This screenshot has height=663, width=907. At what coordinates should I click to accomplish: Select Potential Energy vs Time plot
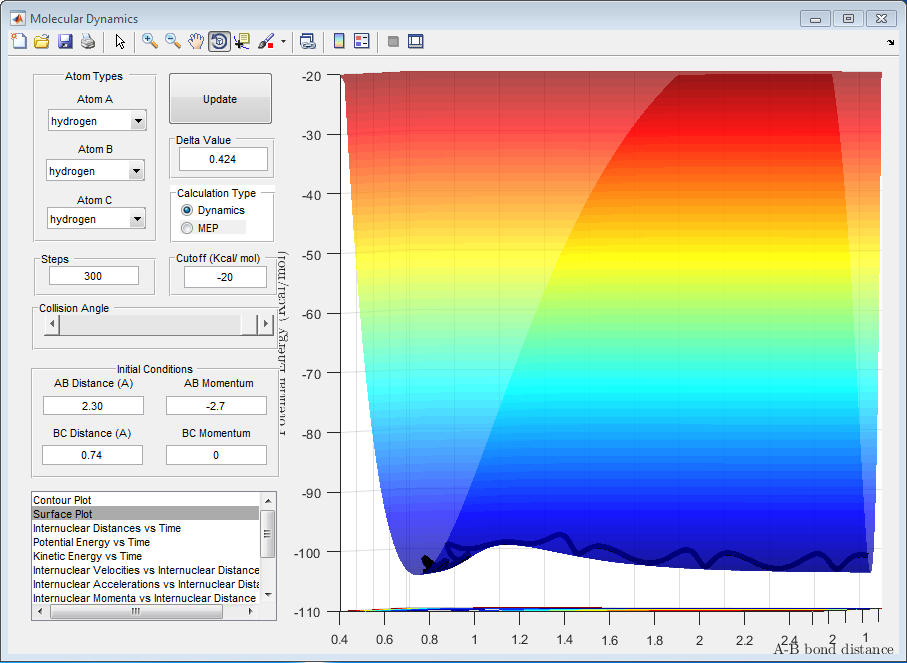click(x=91, y=542)
